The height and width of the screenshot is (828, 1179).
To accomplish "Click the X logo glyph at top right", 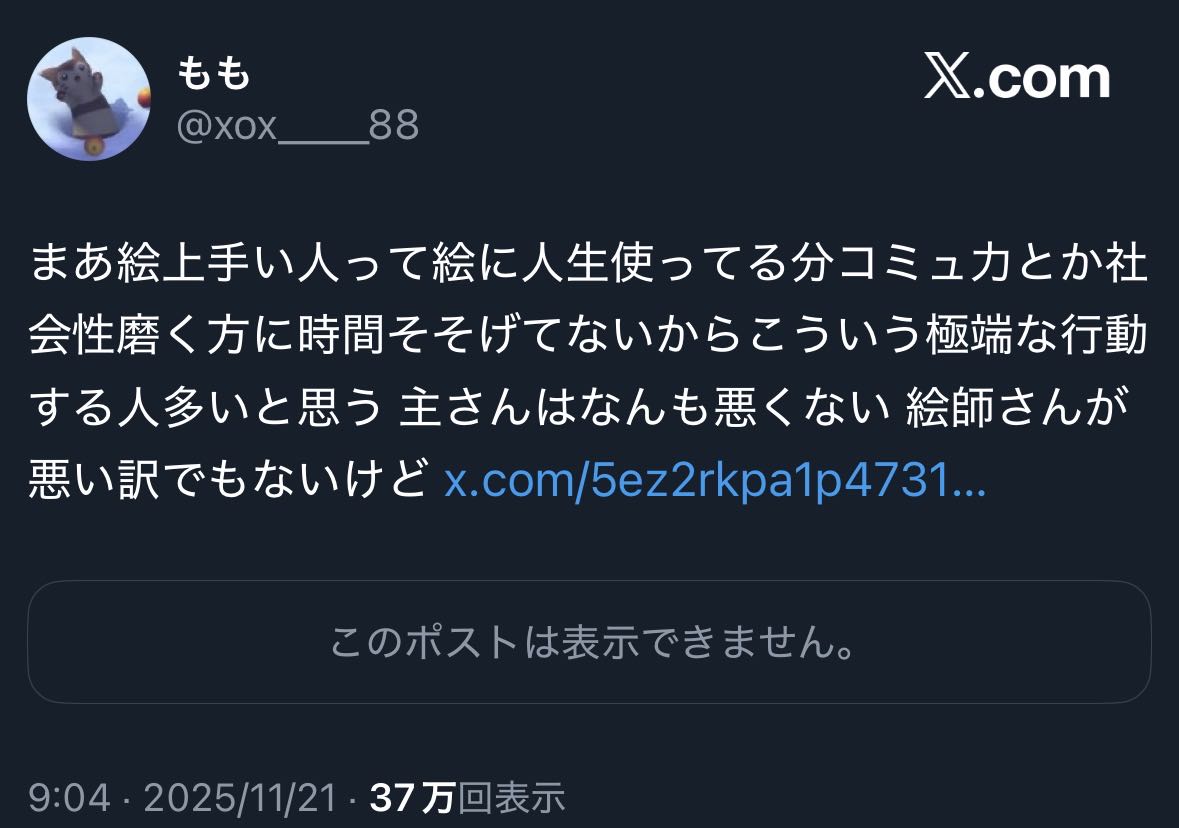I will click(x=947, y=76).
